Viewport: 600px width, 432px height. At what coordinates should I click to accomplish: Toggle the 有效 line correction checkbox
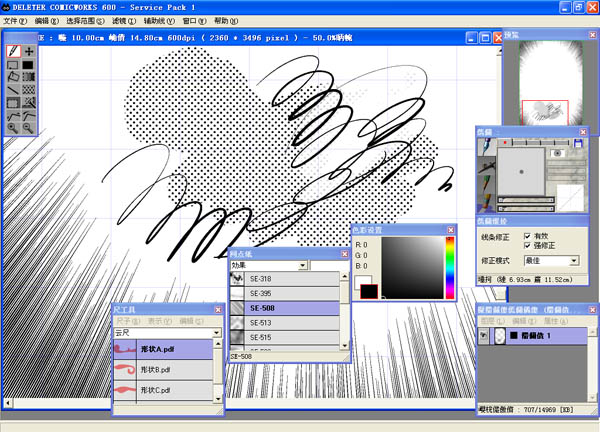coord(529,234)
